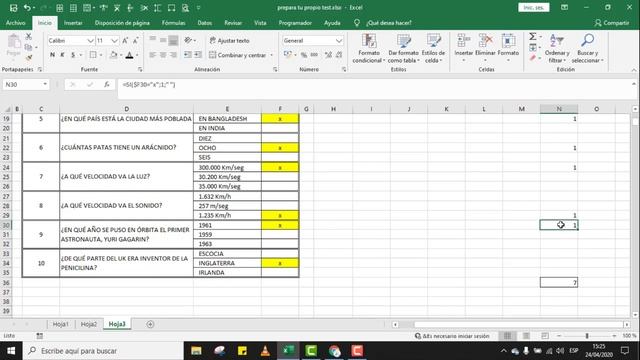640x360 pixels.
Task: Switch to the Fórmulas tab
Action: [173, 23]
